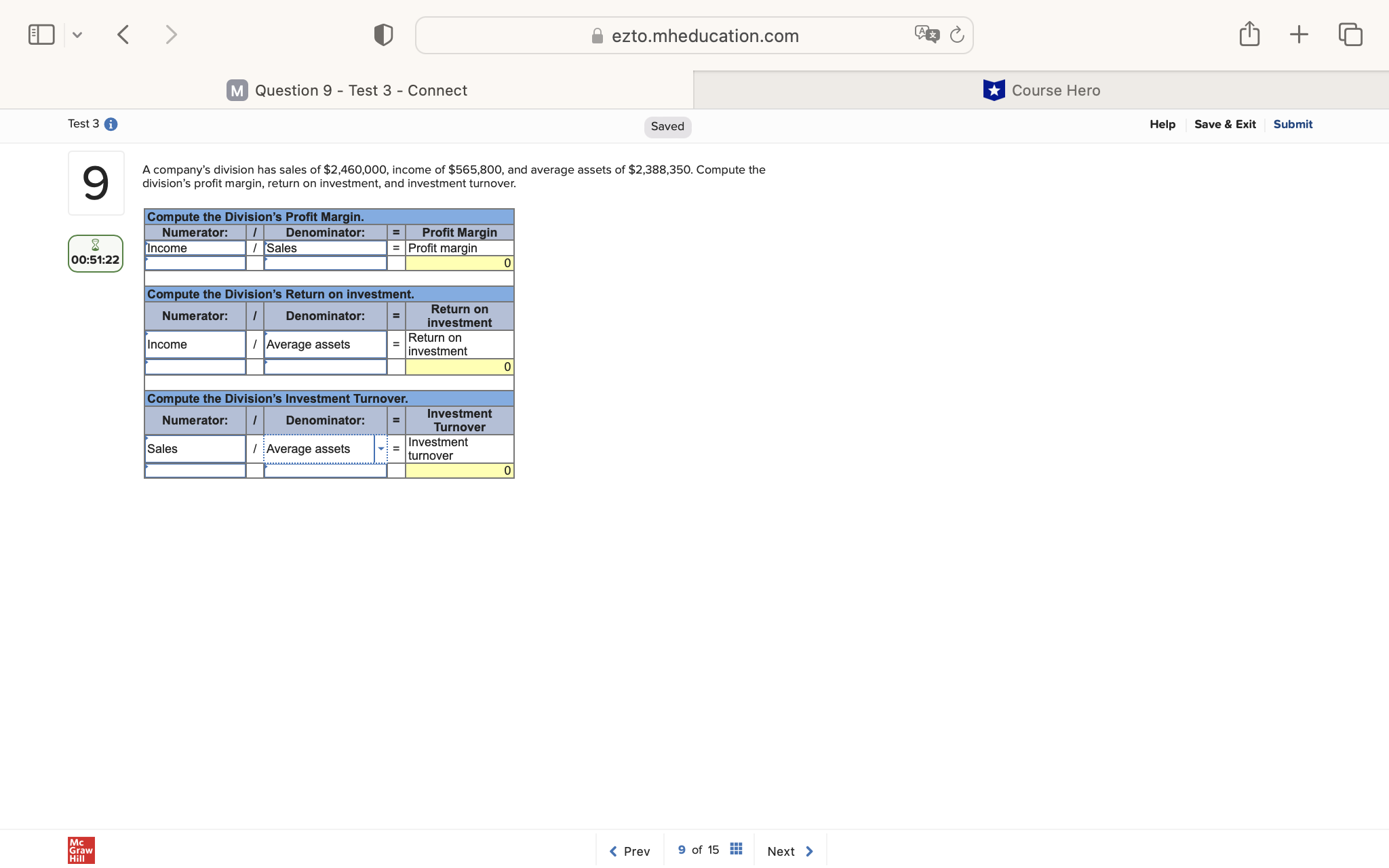
Task: Open a new browser tab
Action: [x=1299, y=34]
